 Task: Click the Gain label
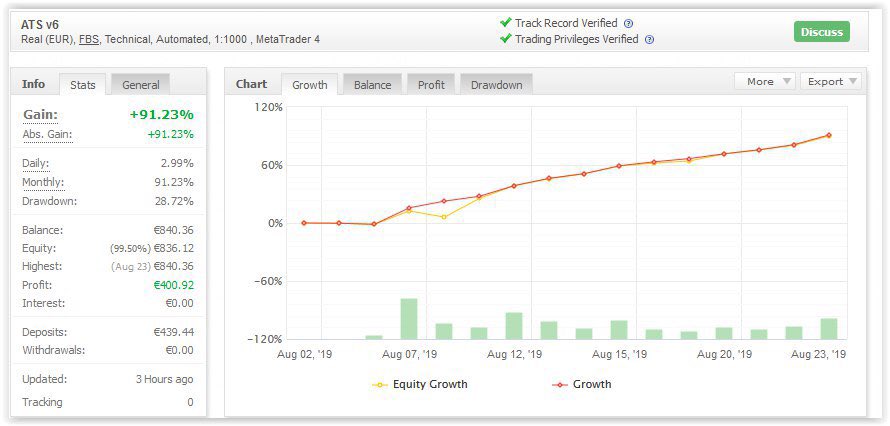click(x=40, y=115)
